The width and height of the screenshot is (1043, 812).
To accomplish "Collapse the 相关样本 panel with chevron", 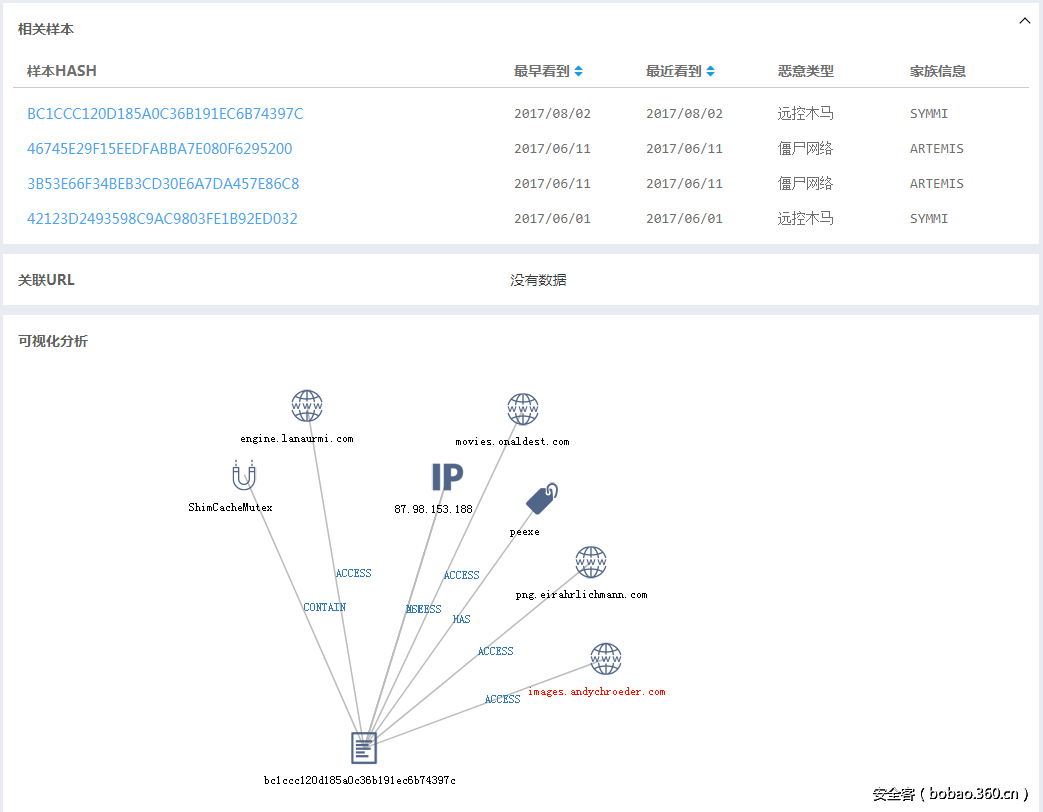I will coord(1024,21).
